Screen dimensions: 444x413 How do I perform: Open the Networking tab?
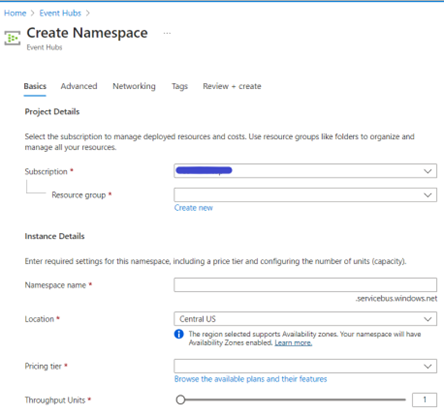134,86
